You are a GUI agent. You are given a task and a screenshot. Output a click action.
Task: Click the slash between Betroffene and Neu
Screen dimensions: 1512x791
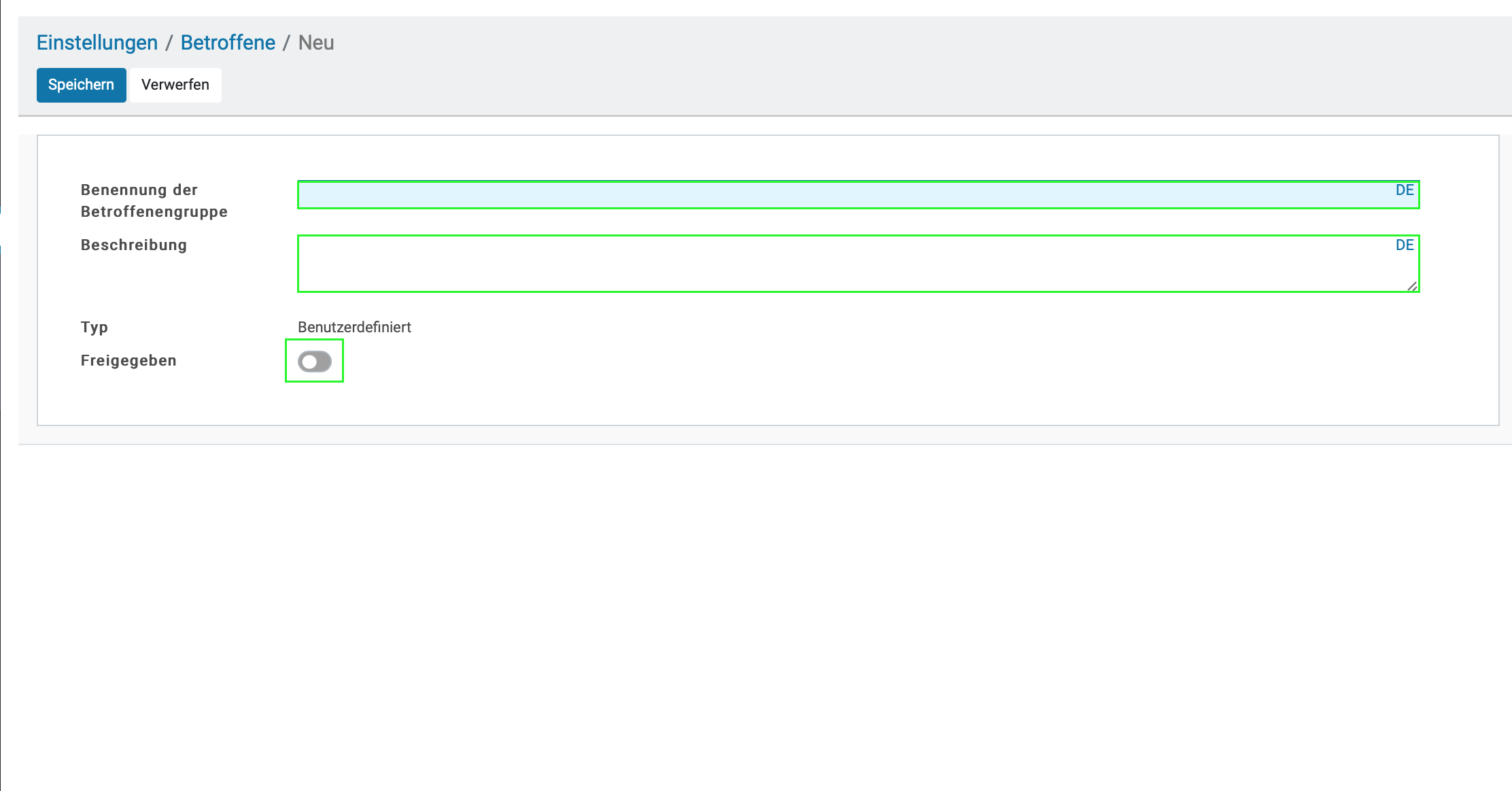pos(286,43)
